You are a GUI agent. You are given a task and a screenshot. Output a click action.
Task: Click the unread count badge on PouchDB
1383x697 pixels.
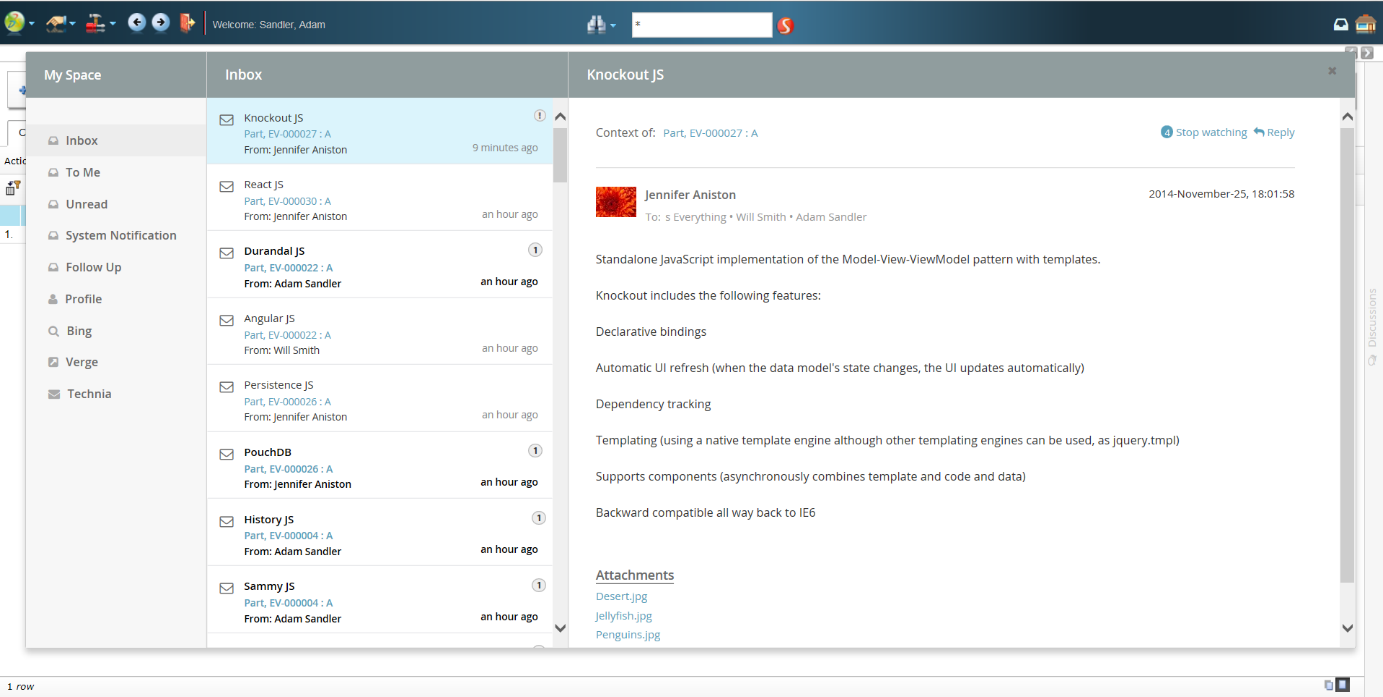tap(535, 451)
